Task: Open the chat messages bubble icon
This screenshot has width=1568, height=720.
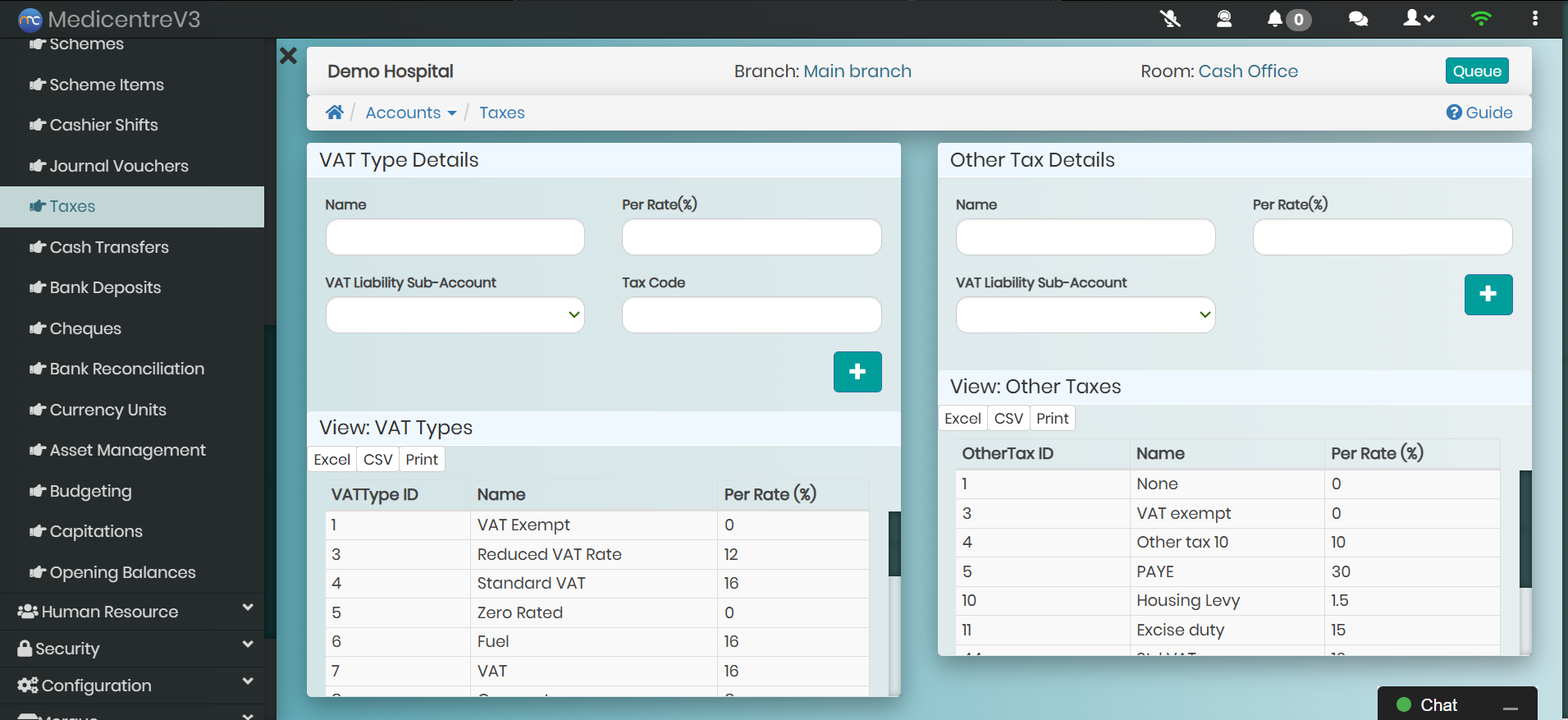Action: click(1358, 18)
